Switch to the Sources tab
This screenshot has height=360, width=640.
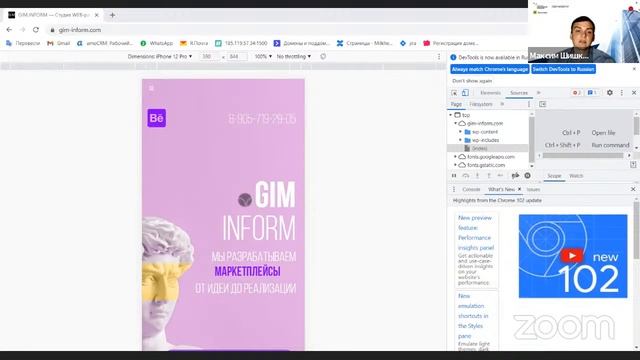point(519,93)
